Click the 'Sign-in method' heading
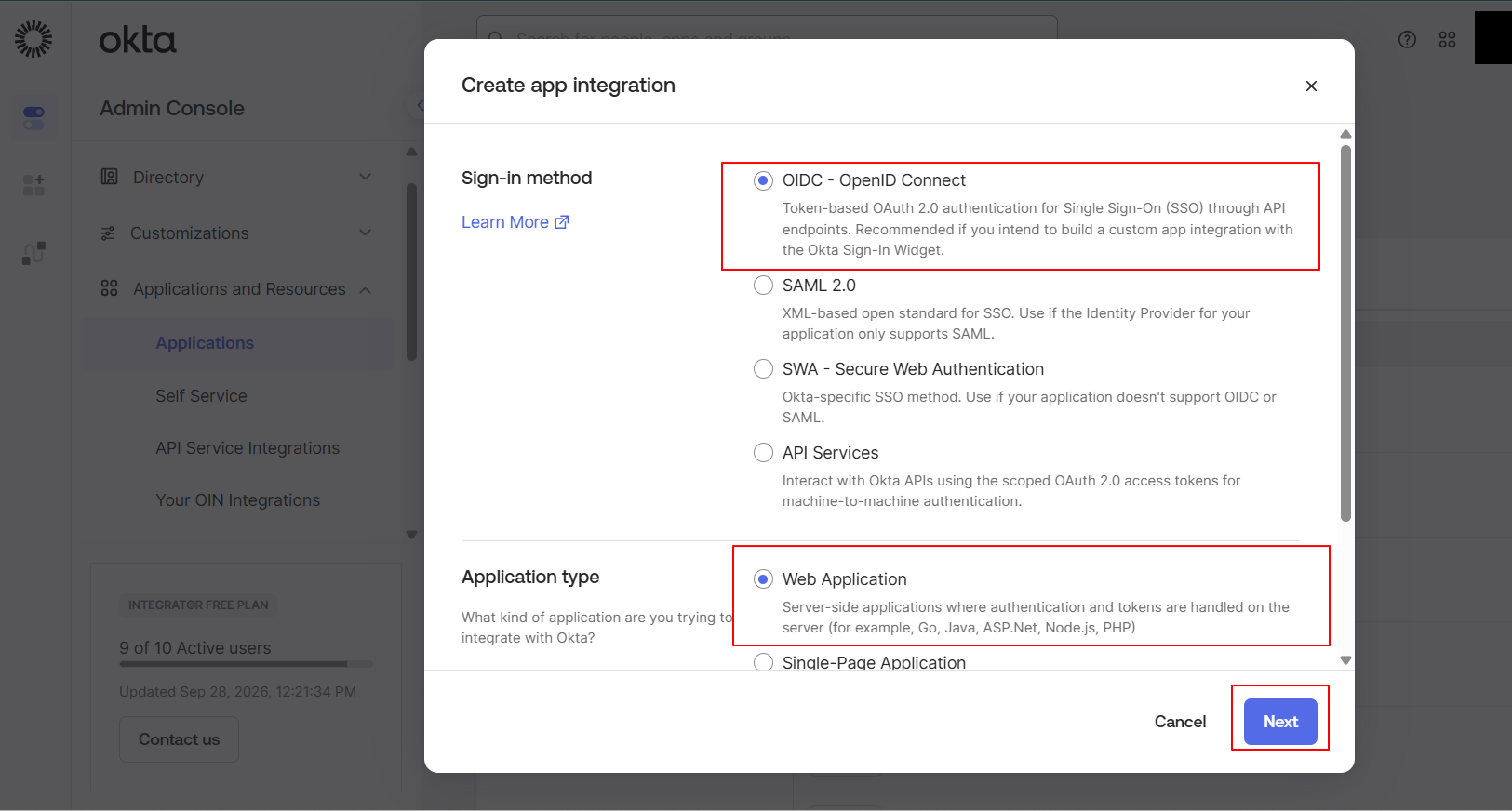The width and height of the screenshot is (1512, 811). coord(527,178)
